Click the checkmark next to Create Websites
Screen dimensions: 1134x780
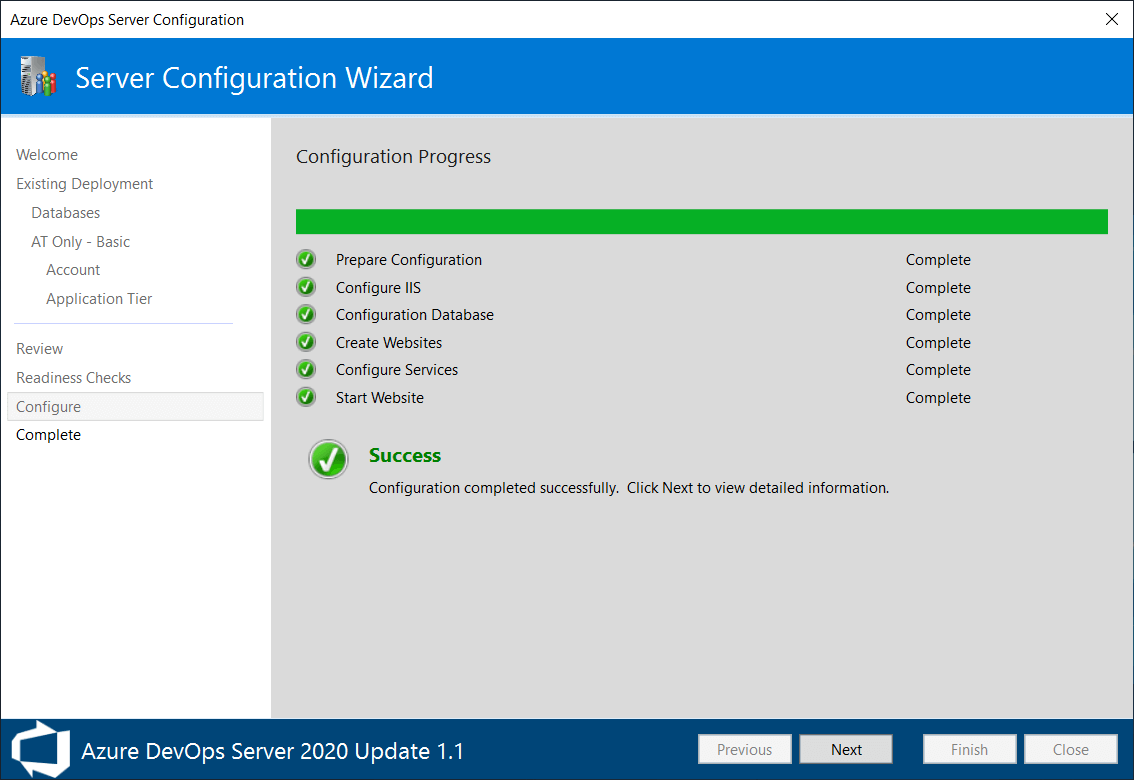tap(306, 343)
